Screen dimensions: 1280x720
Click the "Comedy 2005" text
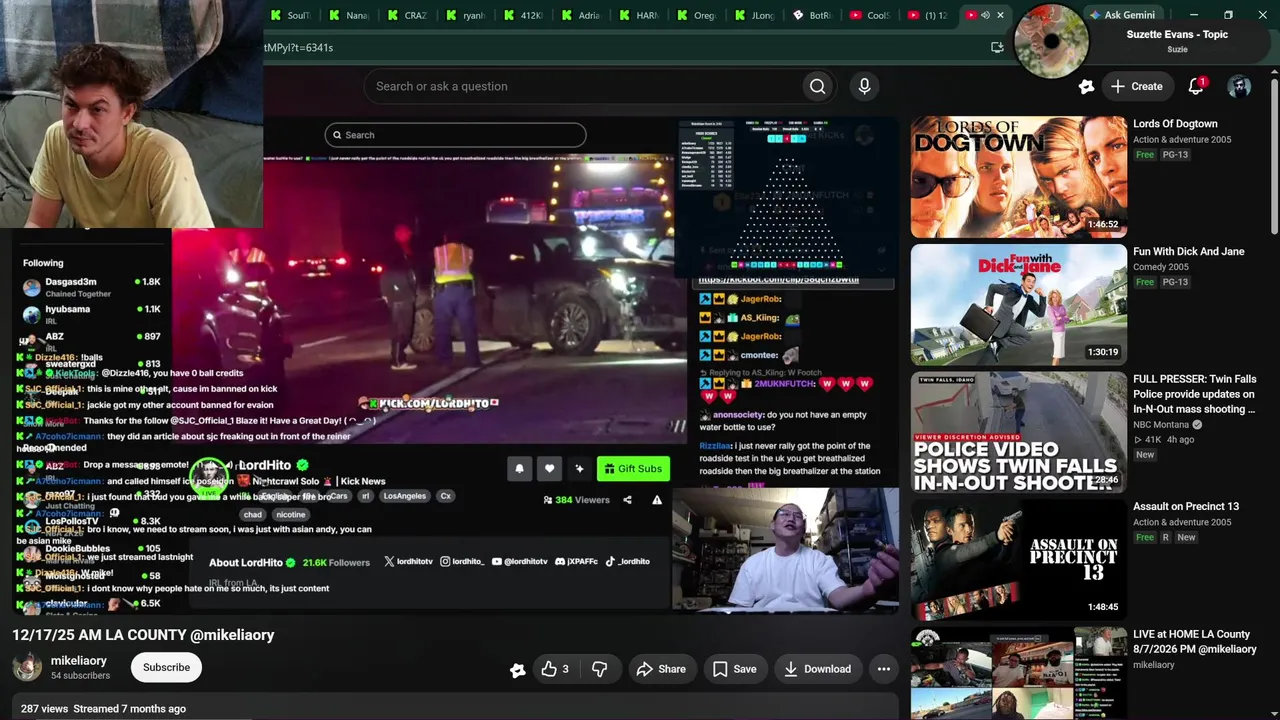click(1161, 267)
